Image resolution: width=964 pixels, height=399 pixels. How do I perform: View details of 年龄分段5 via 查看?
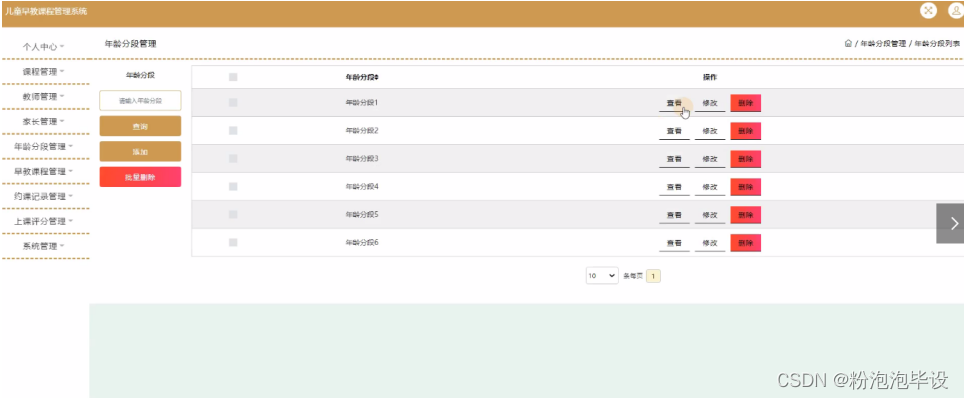pyautogui.click(x=674, y=215)
